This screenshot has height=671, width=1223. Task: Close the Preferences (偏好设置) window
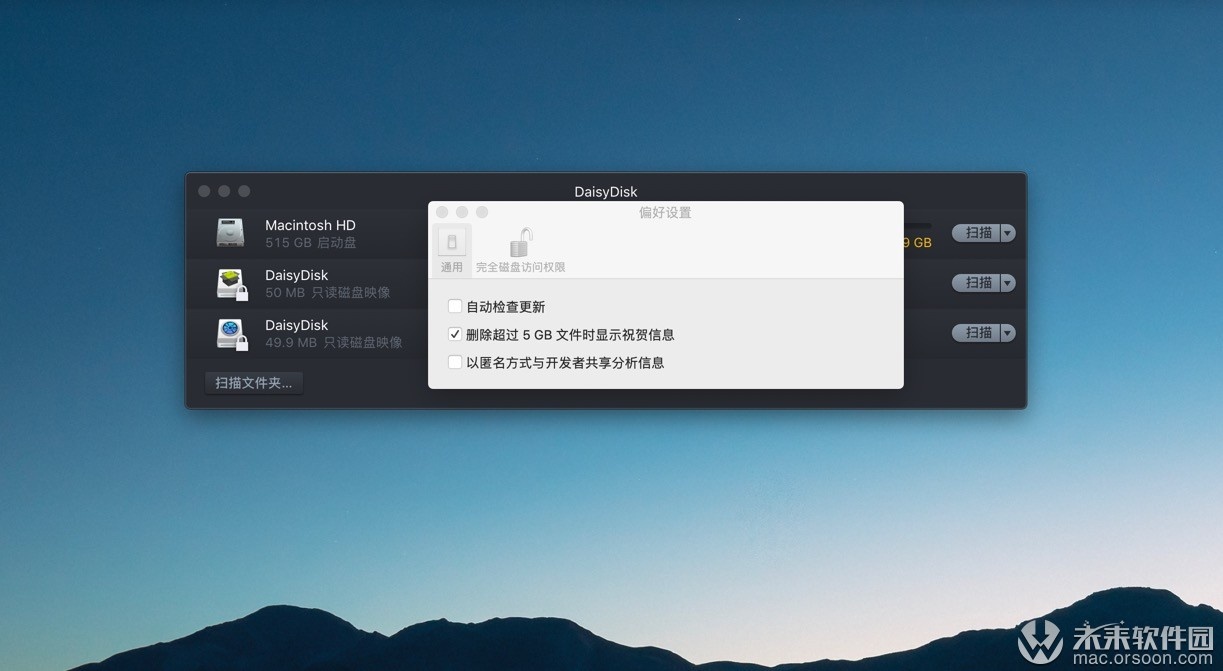pos(442,212)
